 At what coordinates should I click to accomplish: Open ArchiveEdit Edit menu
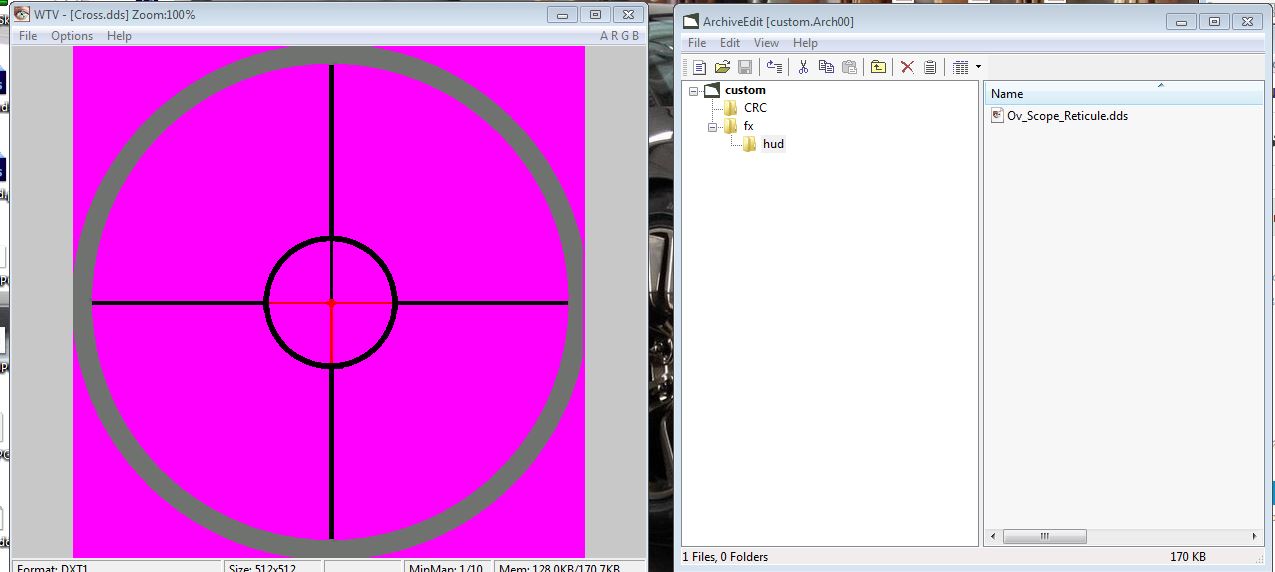tap(730, 43)
